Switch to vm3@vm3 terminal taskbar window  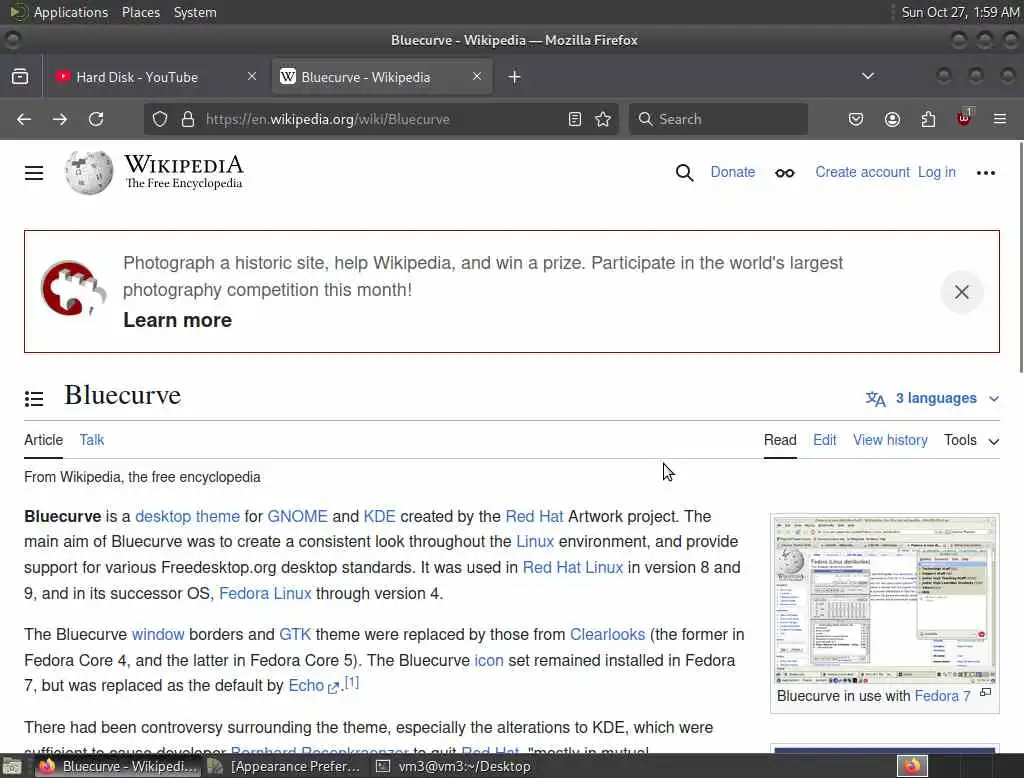click(453, 766)
